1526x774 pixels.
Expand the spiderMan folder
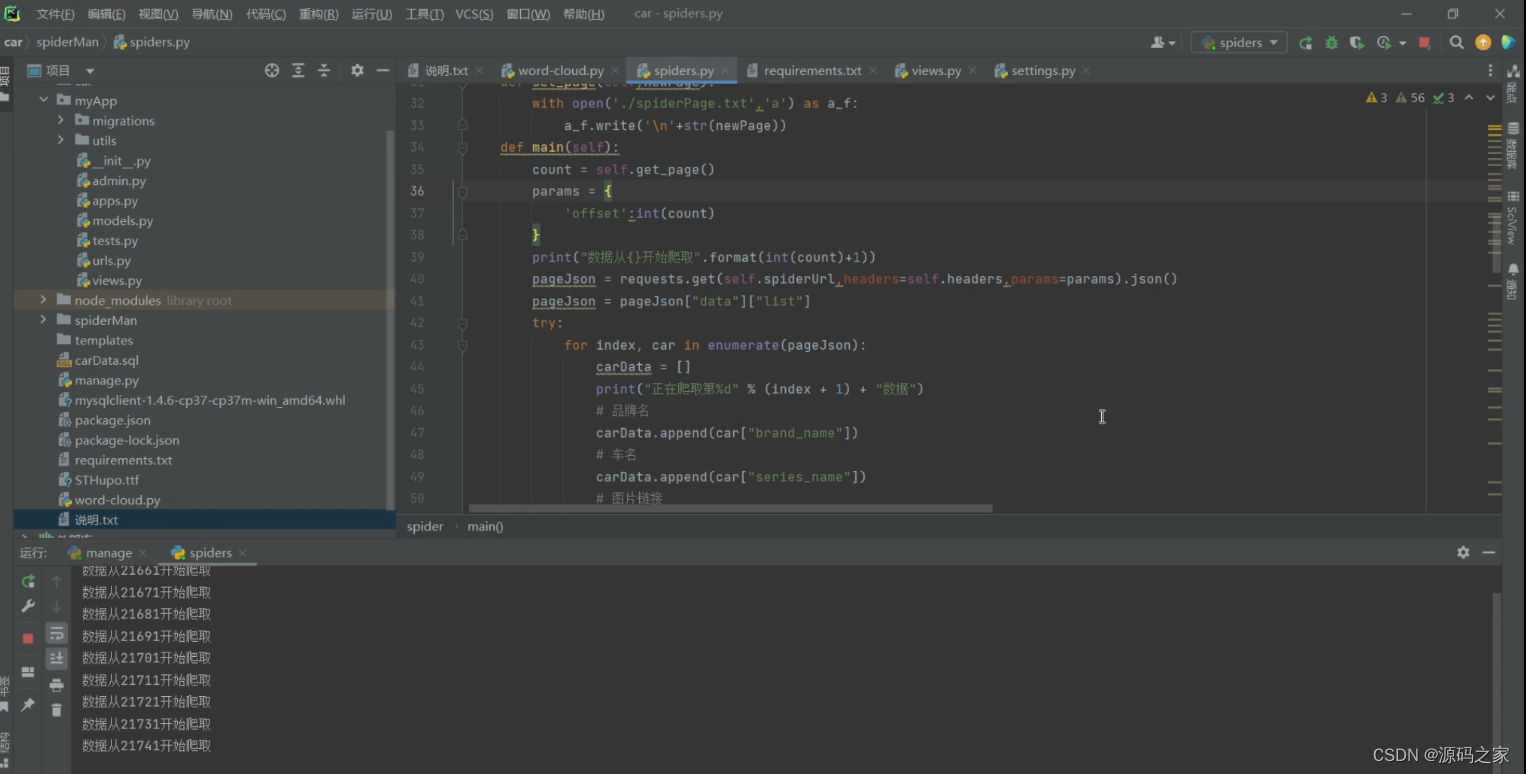pyautogui.click(x=43, y=320)
